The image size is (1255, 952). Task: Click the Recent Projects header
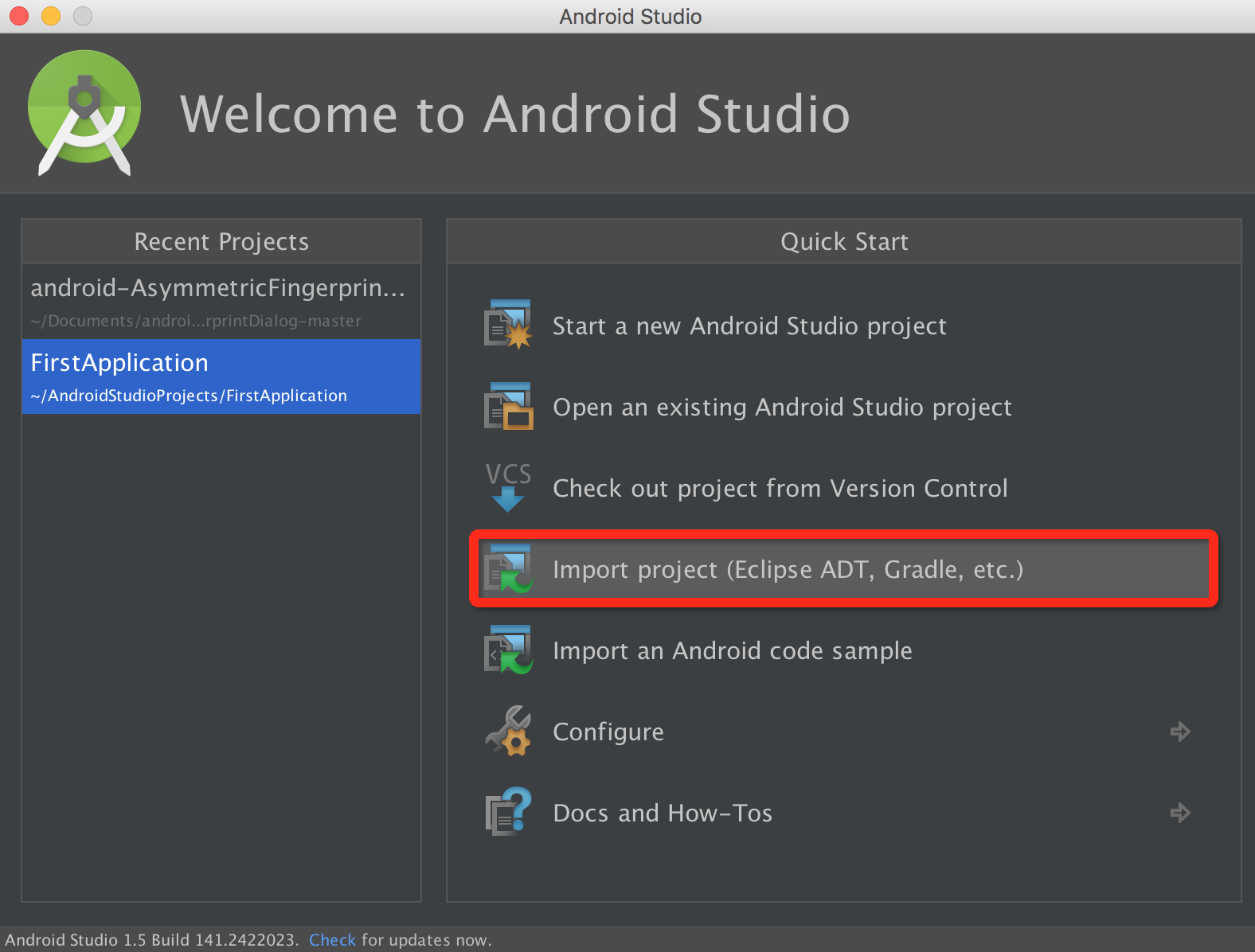coord(221,241)
